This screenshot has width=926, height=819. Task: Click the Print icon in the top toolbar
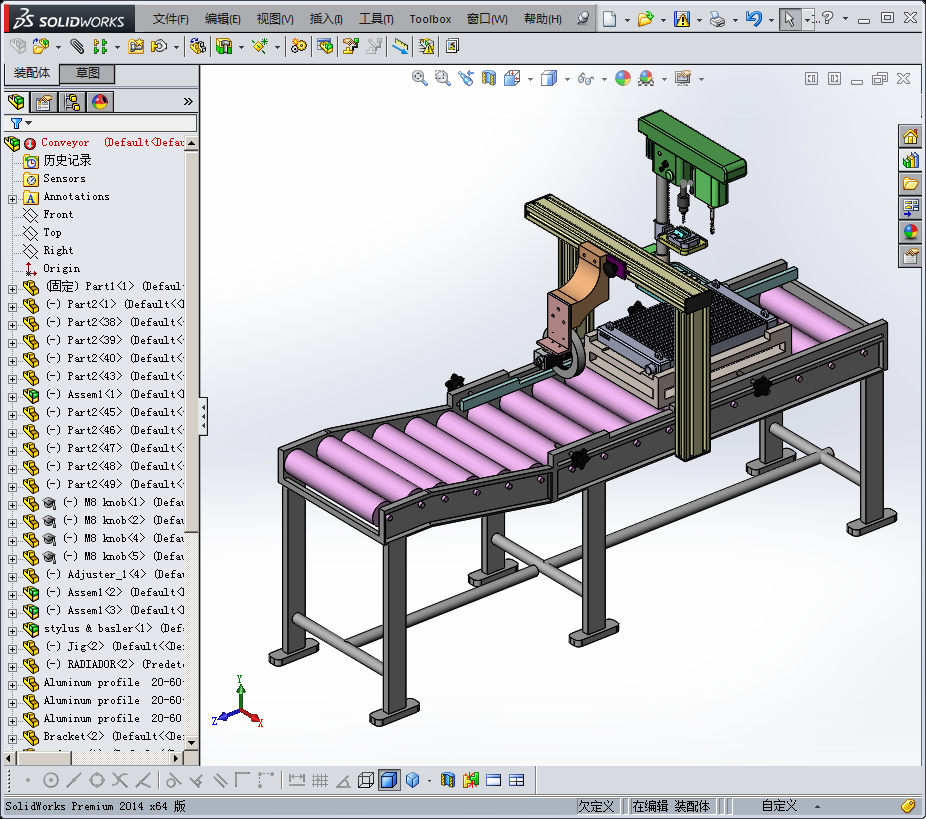717,19
